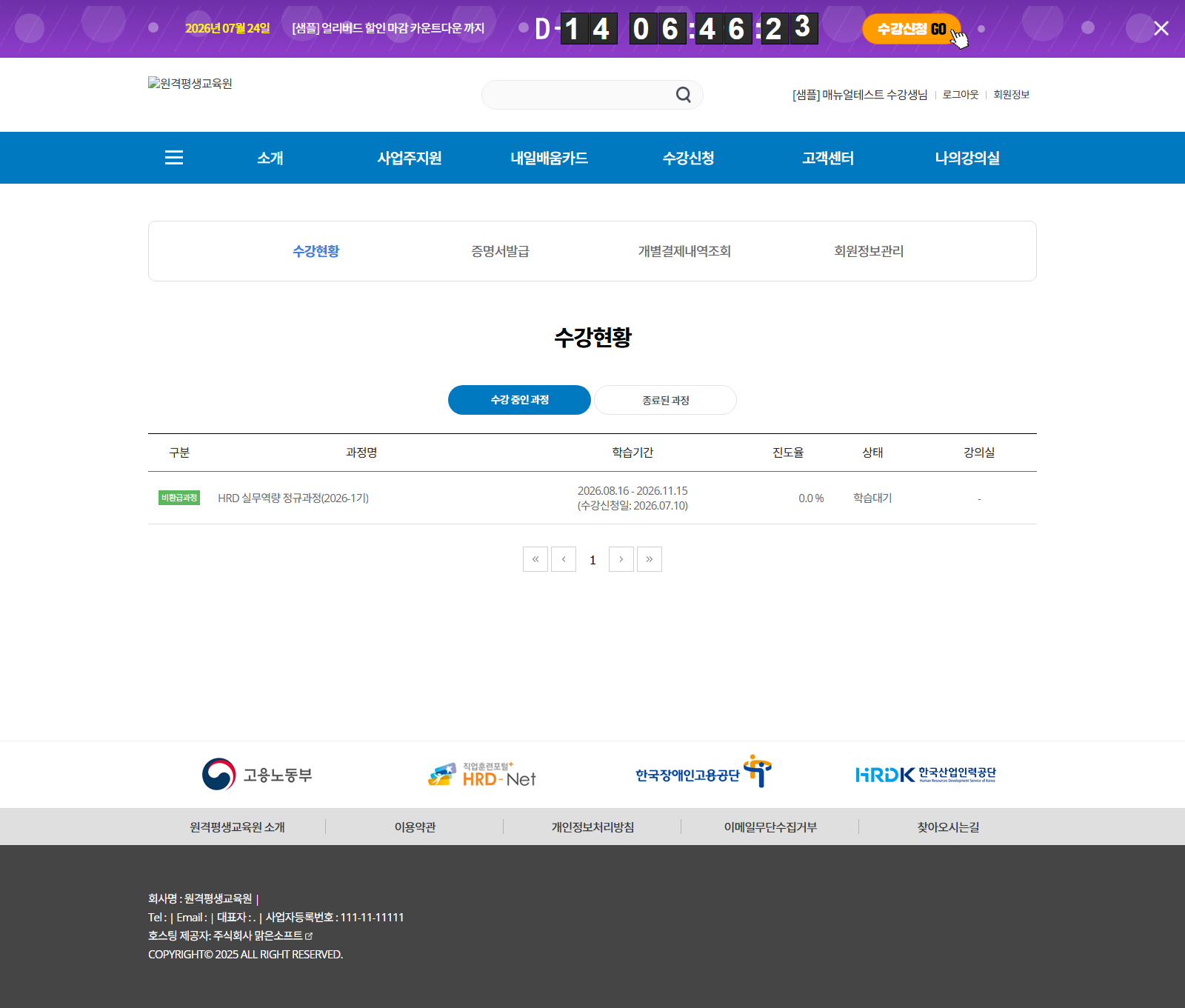Open 찾아오시는길 footer link
This screenshot has height=1008, width=1185.
(948, 827)
